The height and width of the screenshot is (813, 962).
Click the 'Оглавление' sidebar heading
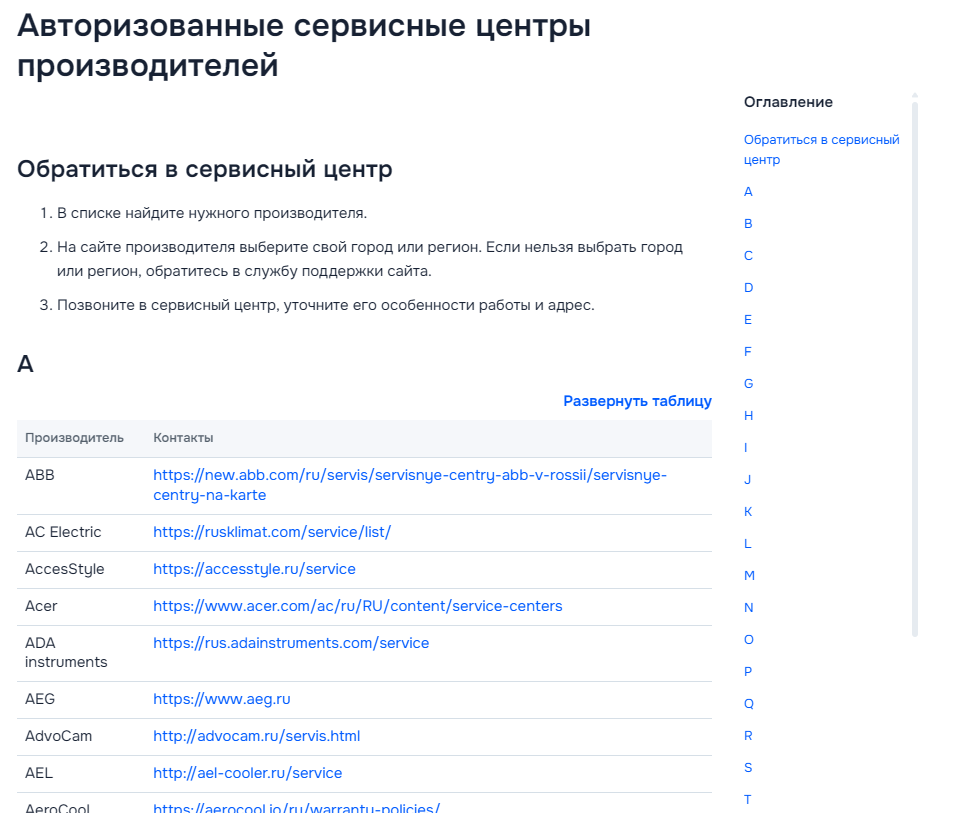[788, 102]
